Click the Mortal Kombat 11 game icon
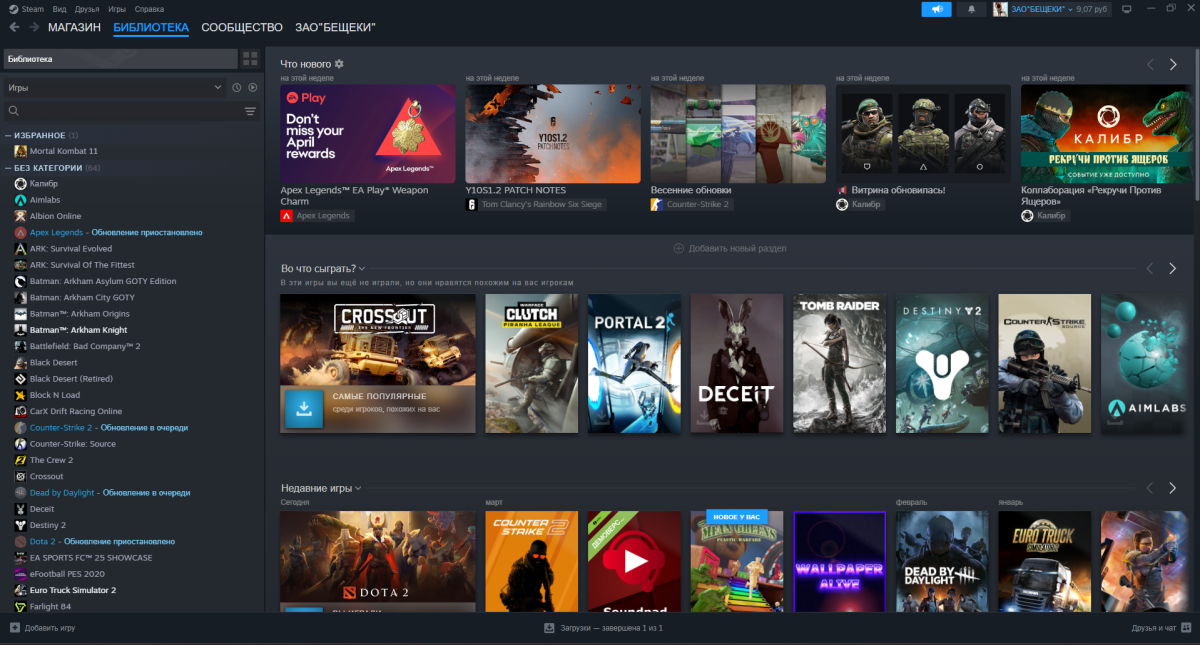 (20, 151)
